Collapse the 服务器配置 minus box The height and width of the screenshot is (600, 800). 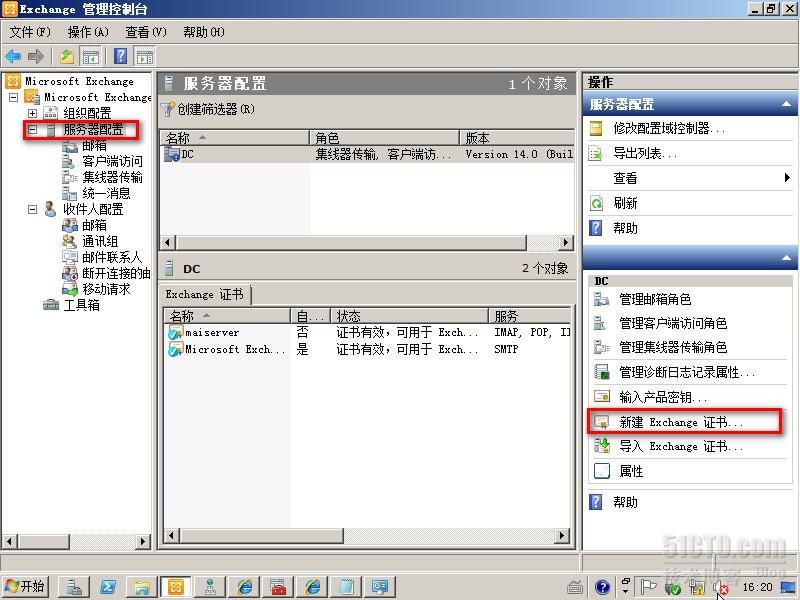pyautogui.click(x=33, y=130)
